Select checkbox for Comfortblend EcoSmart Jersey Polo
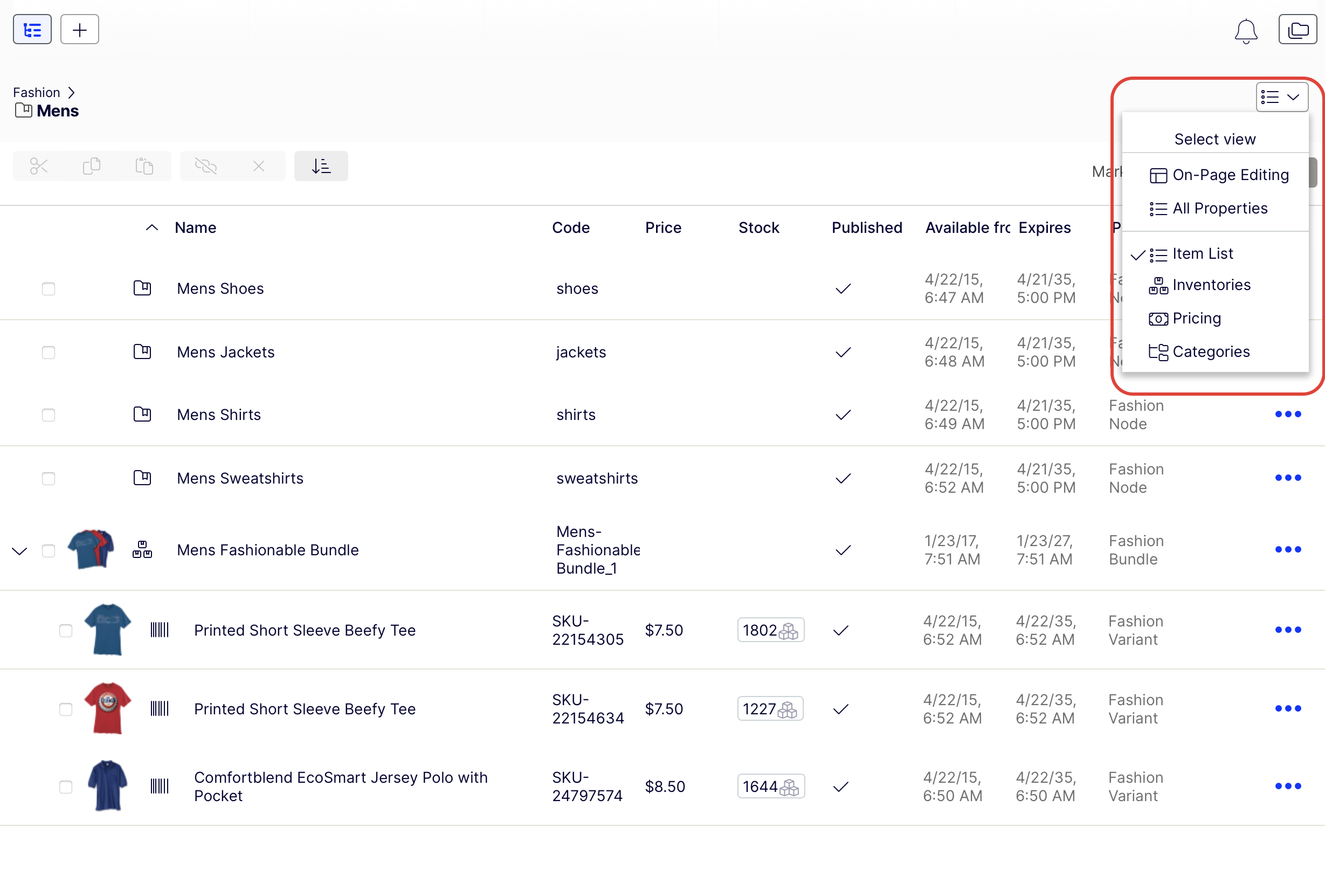1325x896 pixels. pos(66,787)
